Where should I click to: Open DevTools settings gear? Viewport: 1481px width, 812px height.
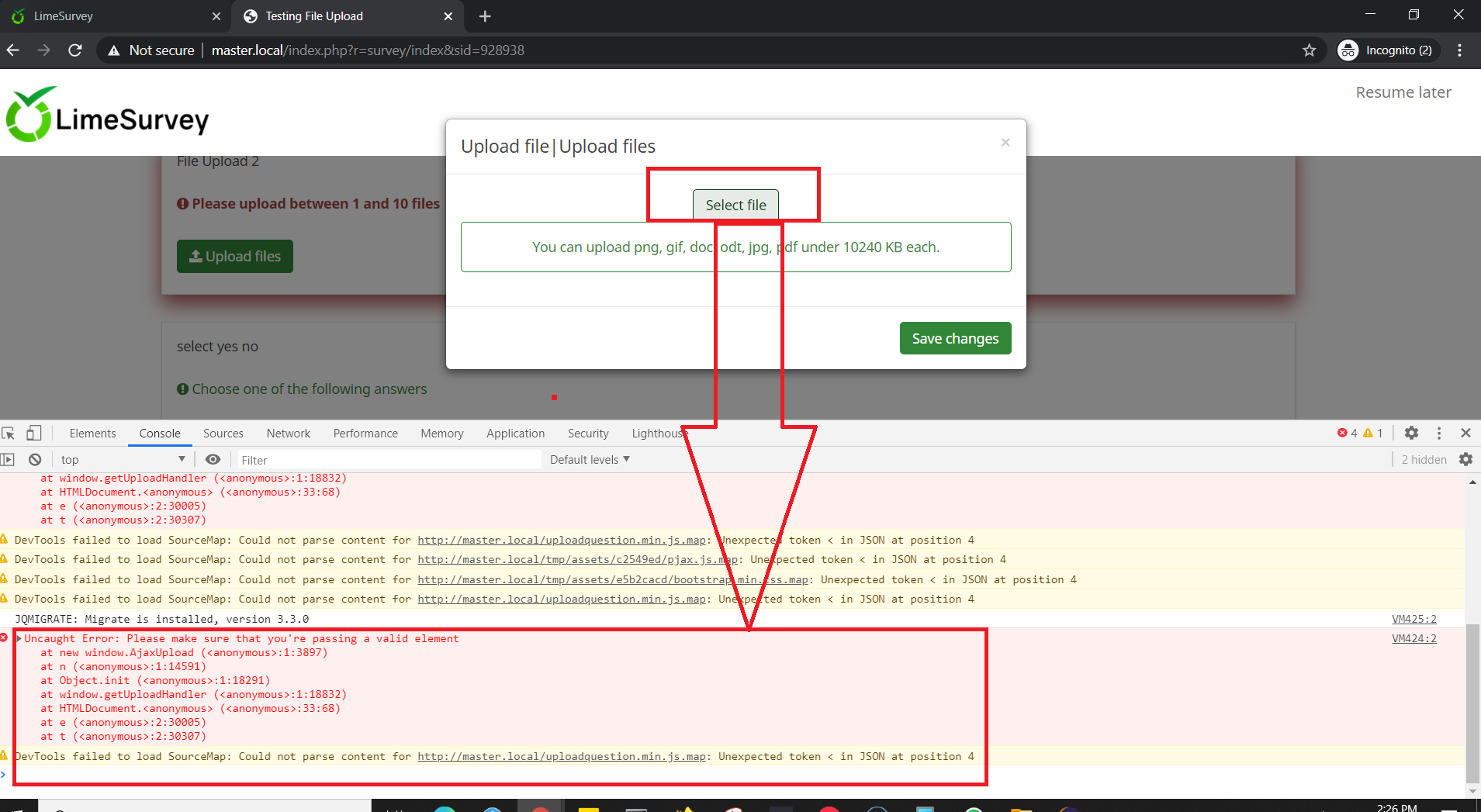click(1411, 433)
